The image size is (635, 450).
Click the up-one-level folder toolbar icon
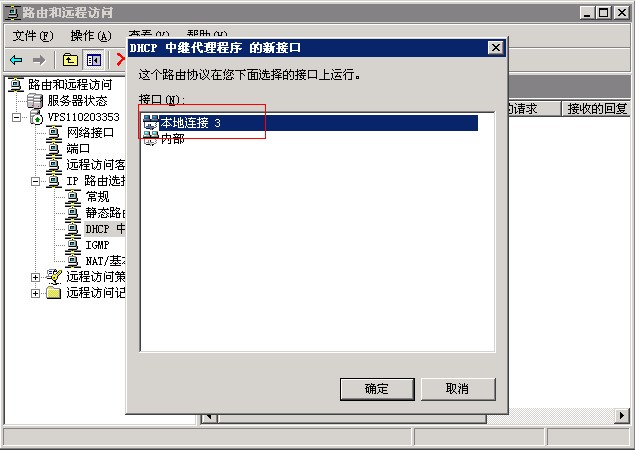pos(70,60)
